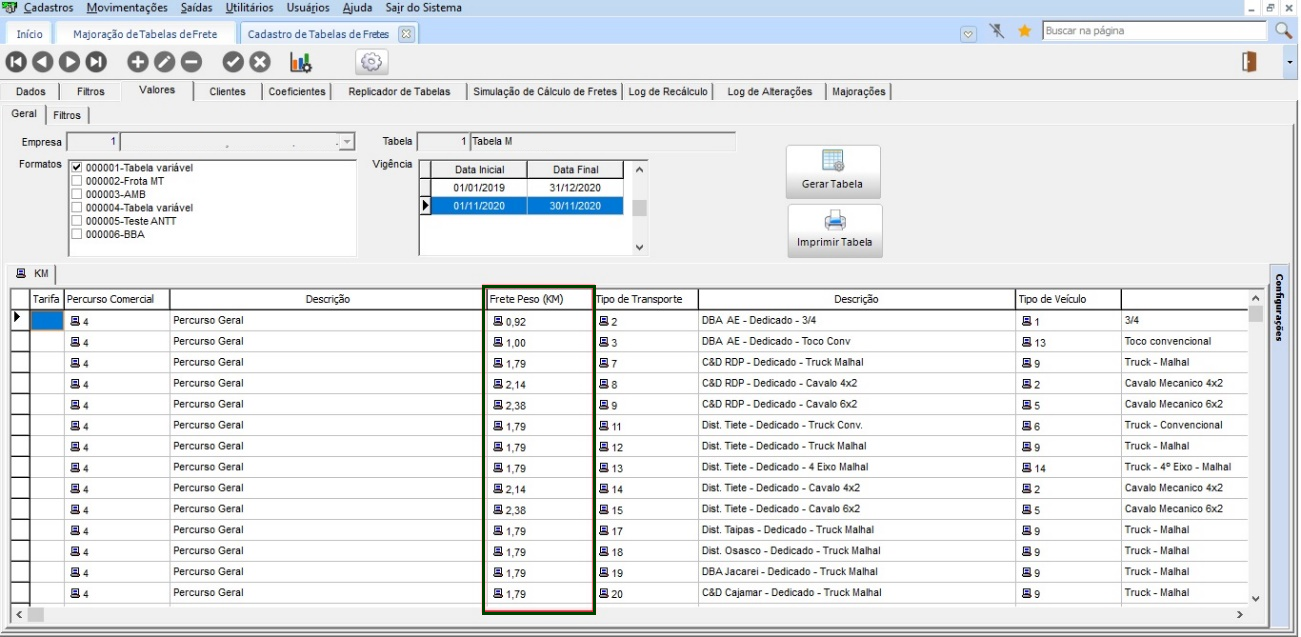Click the exit door icon
This screenshot has height=637, width=1301.
pos(1249,62)
